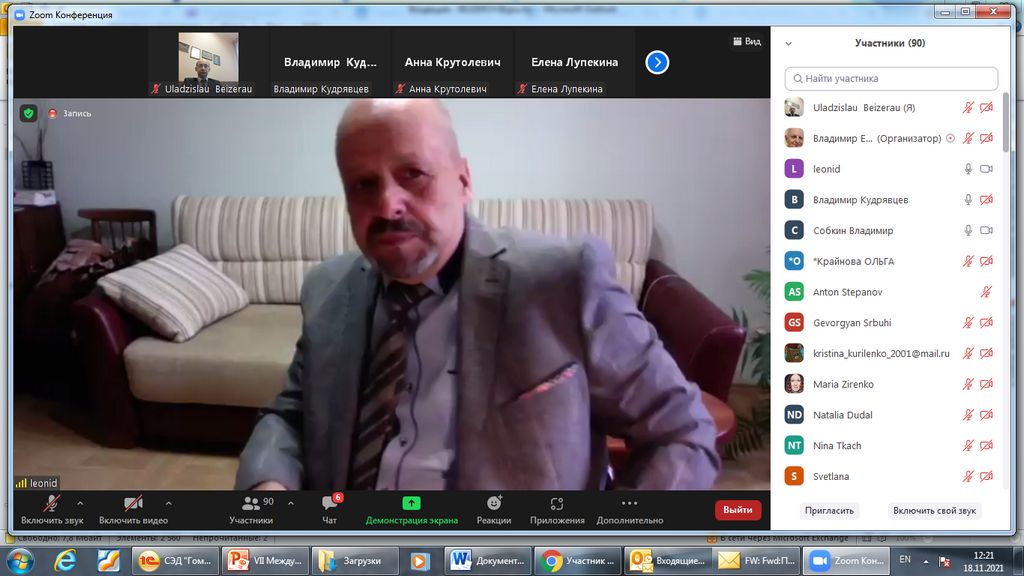Screen dimensions: 1024x576
Task: Open Internet Explorer from taskbar
Action: tap(65, 561)
